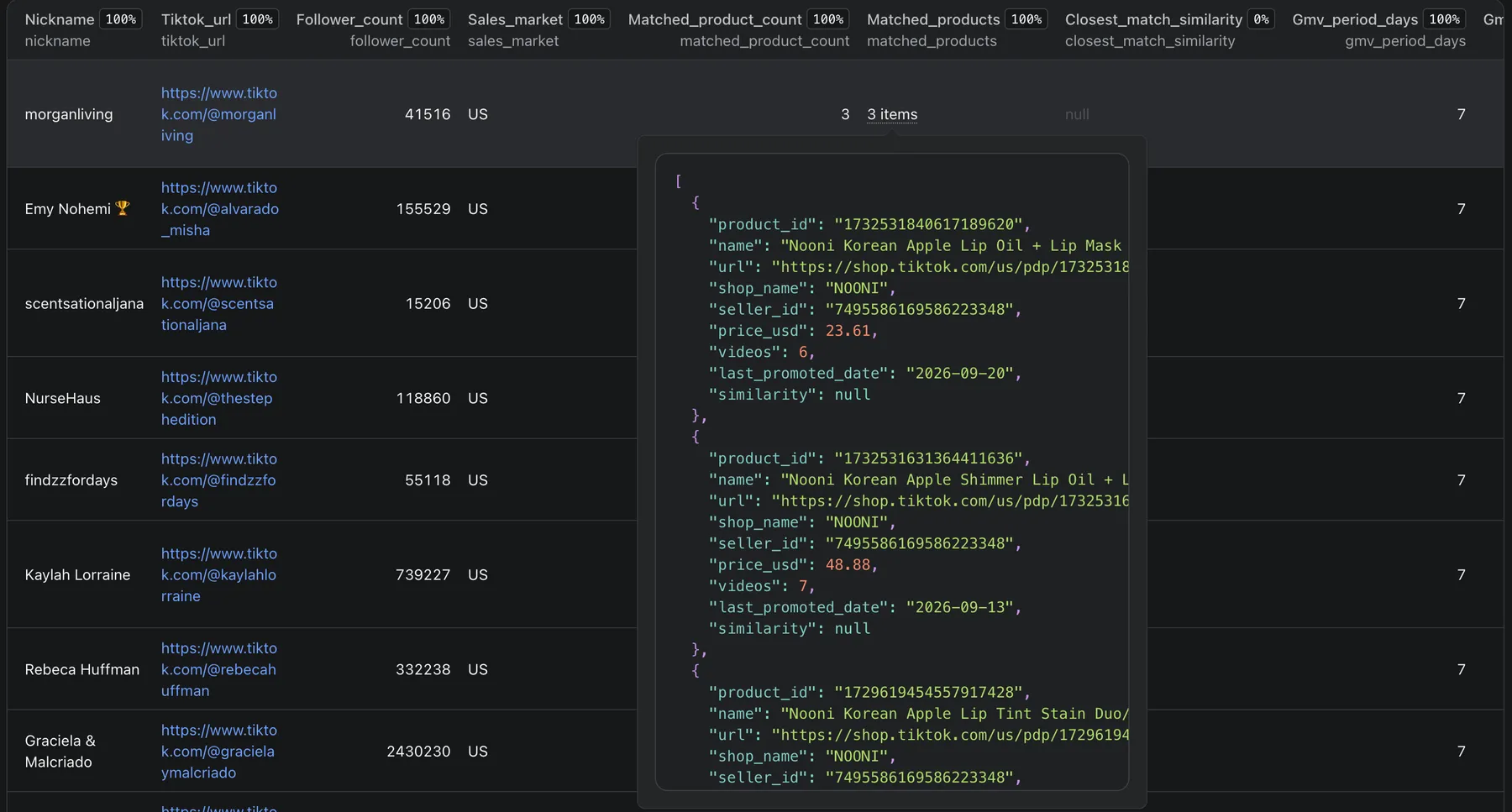Click follower count 155529

(x=423, y=209)
